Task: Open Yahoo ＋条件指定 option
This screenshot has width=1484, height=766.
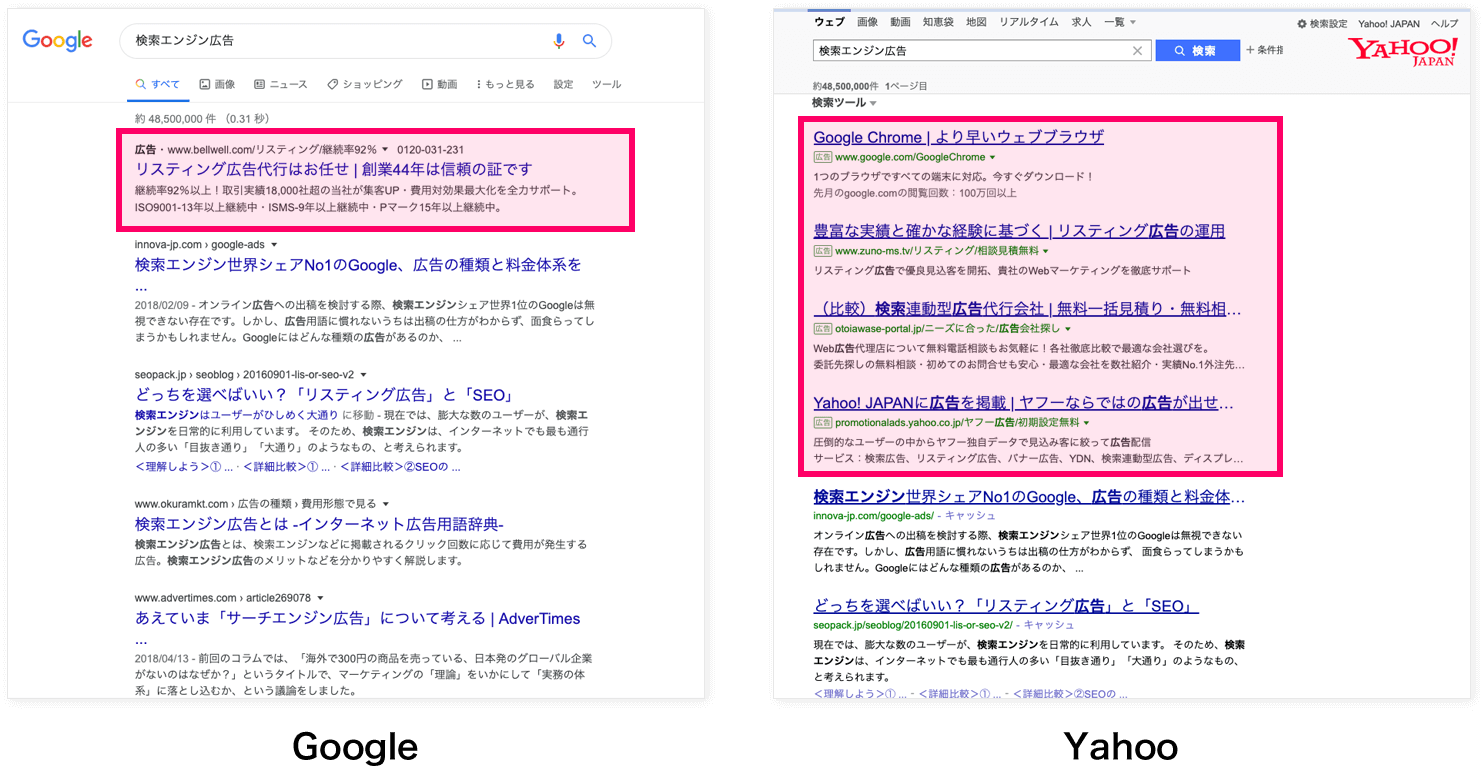Action: [x=1264, y=50]
